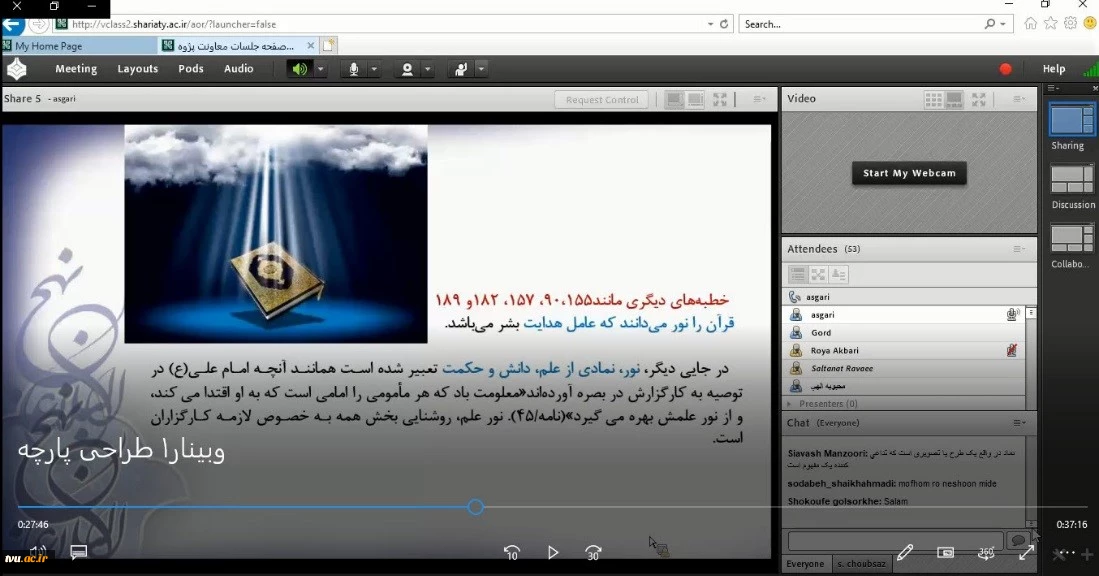Switch Video pod to grid view
This screenshot has width=1099, height=576.
(933, 99)
